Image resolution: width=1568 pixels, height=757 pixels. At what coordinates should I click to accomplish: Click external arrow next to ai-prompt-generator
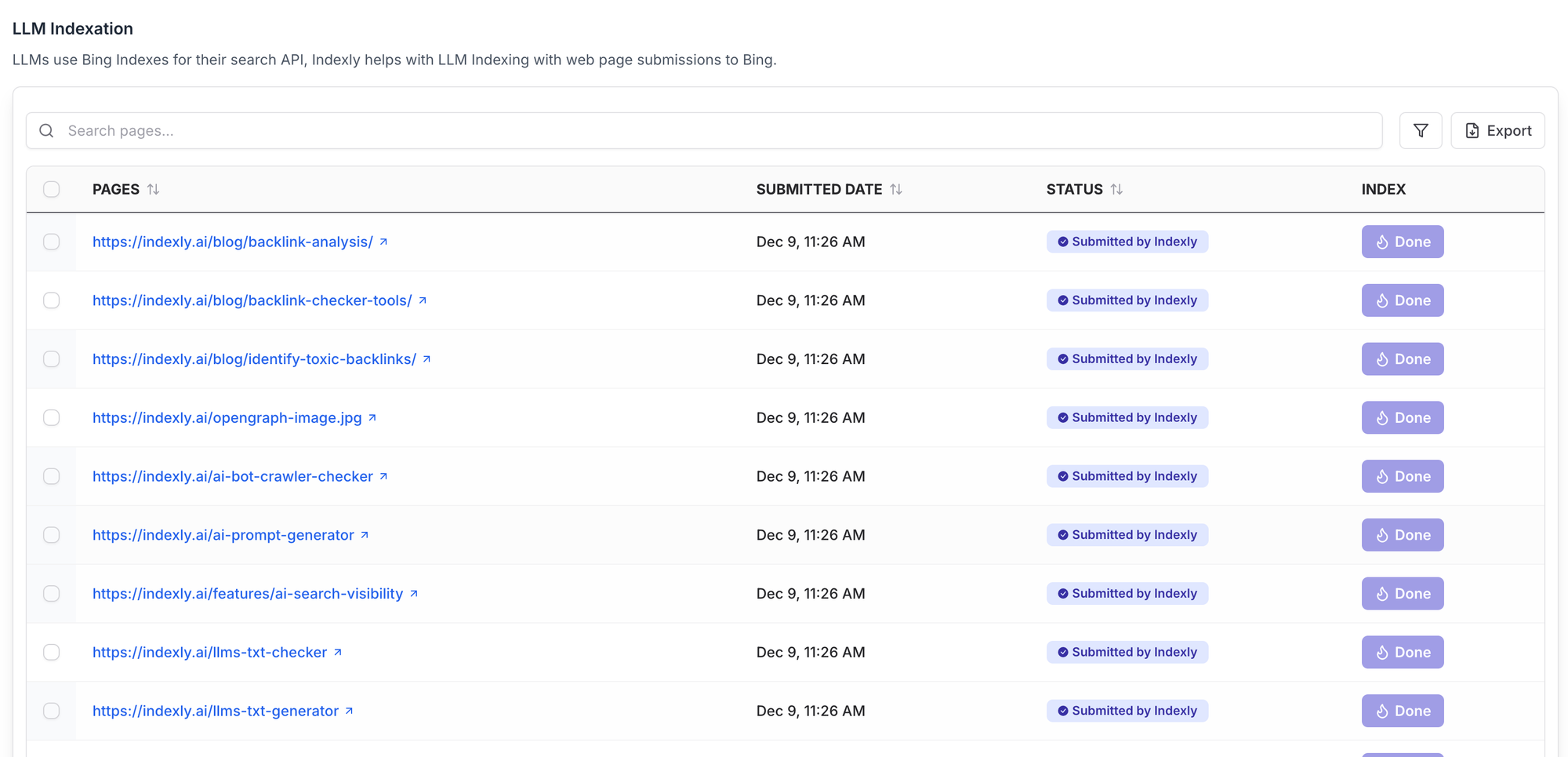[x=365, y=535]
